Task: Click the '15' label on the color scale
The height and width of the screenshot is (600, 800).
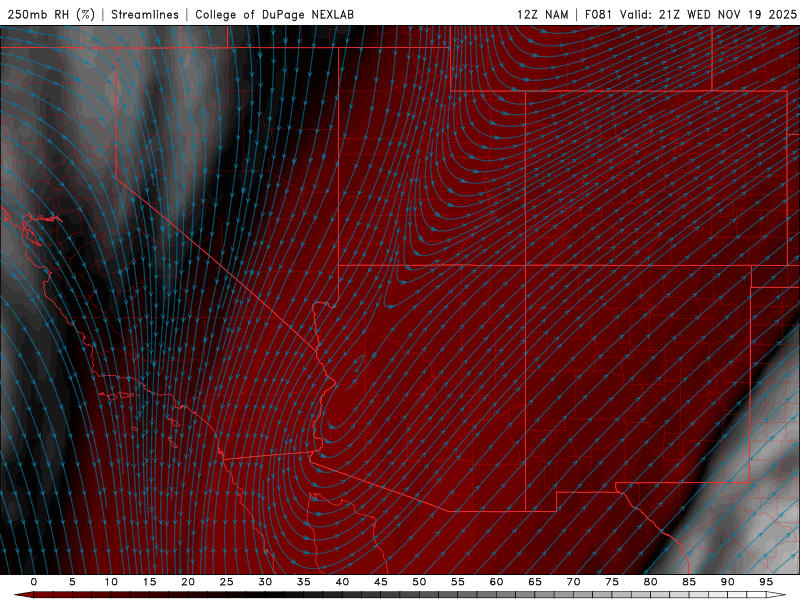Action: click(149, 582)
